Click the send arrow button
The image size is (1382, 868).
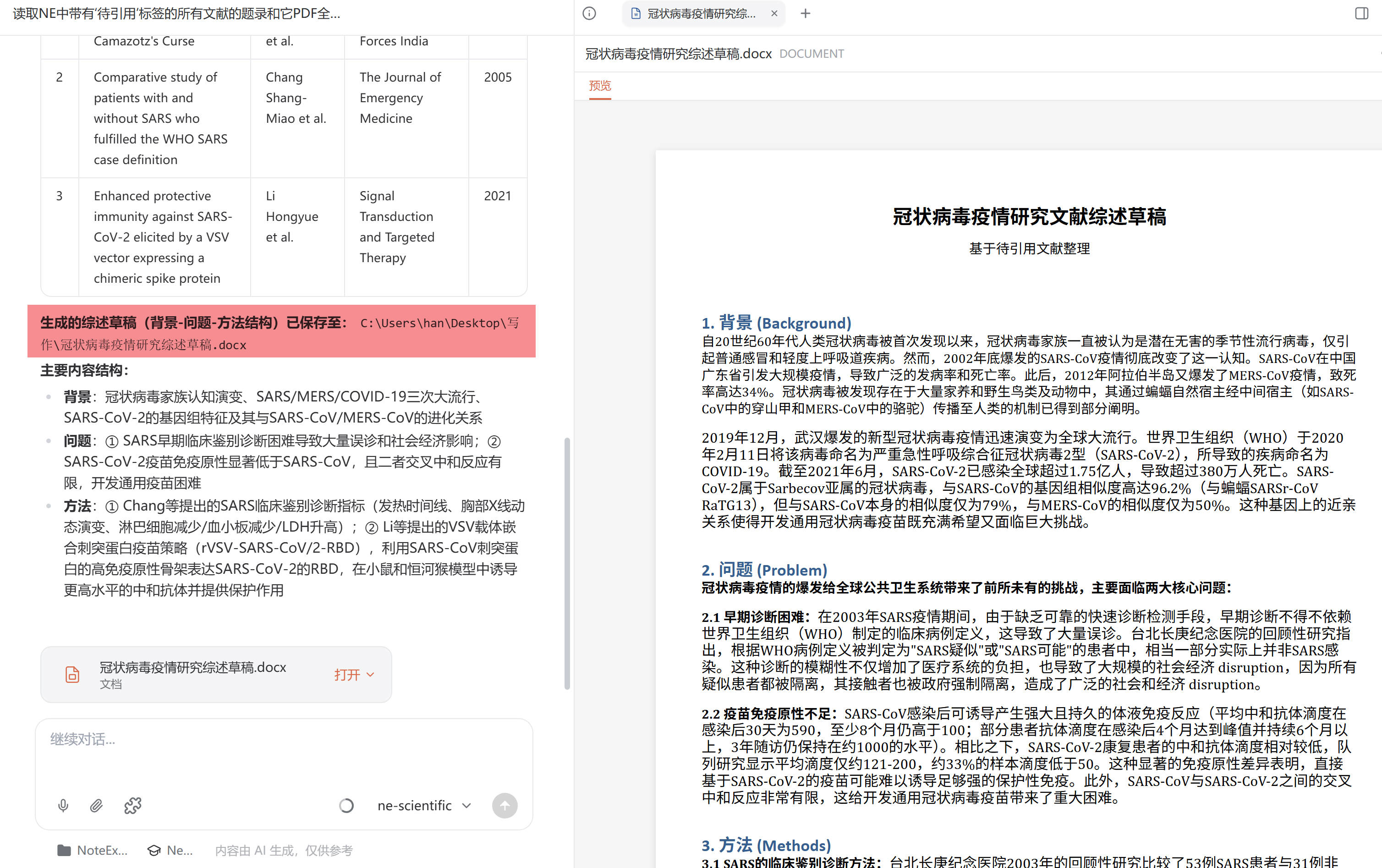click(x=505, y=805)
